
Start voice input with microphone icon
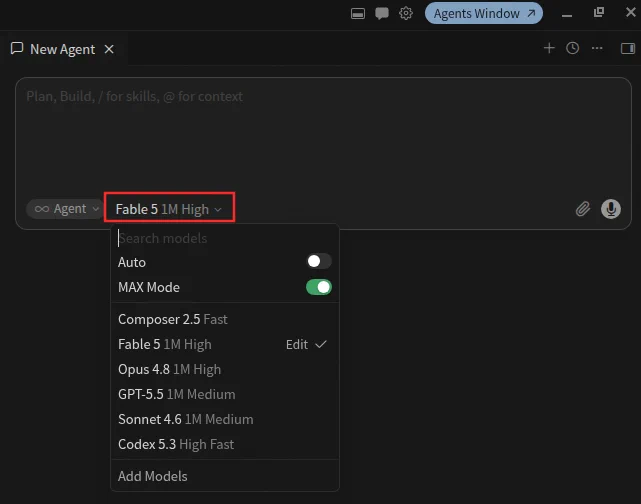click(611, 209)
